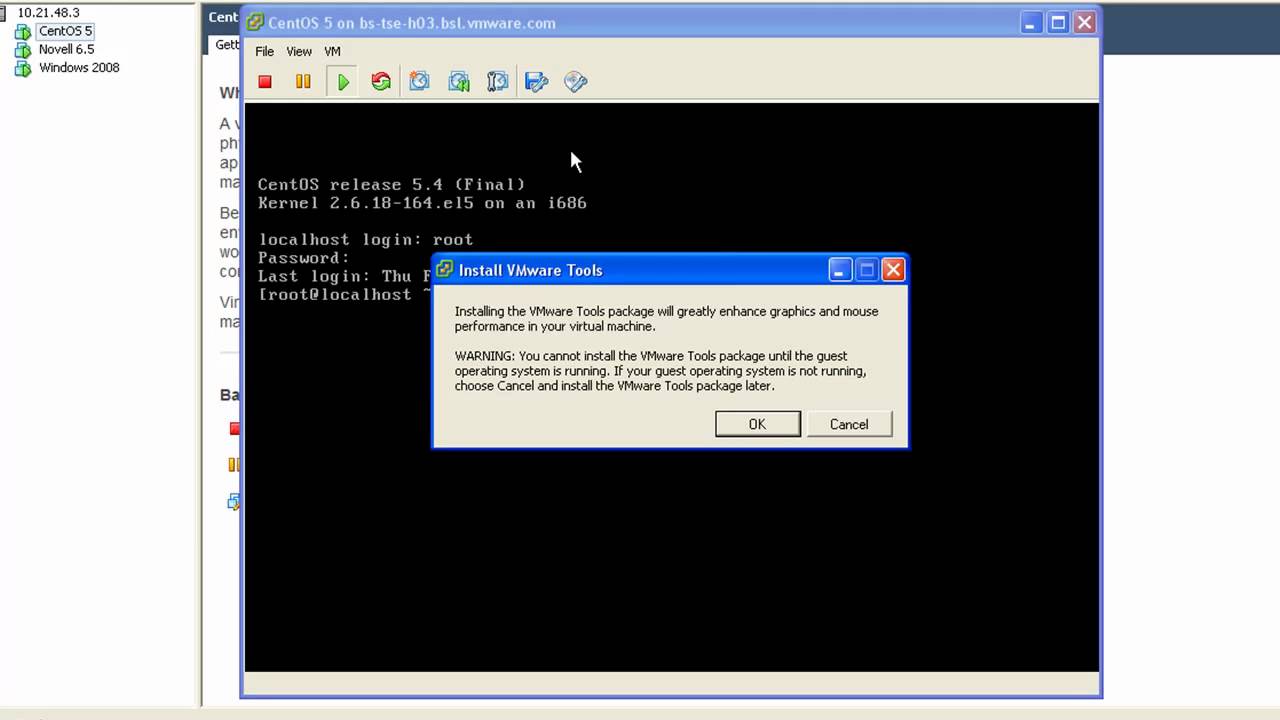Screen dimensions: 1280x720
Task: Click the green Power On play icon
Action: coord(343,82)
